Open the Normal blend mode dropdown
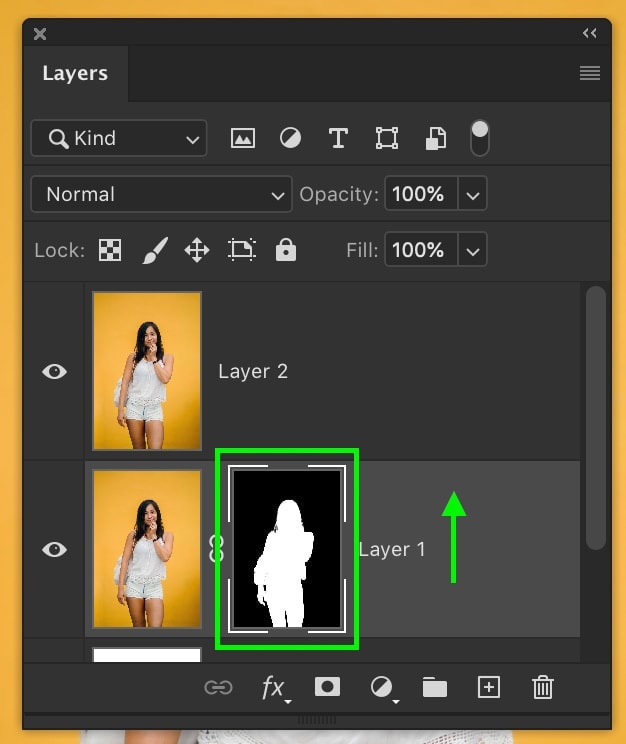Viewport: 626px width, 744px height. [161, 194]
